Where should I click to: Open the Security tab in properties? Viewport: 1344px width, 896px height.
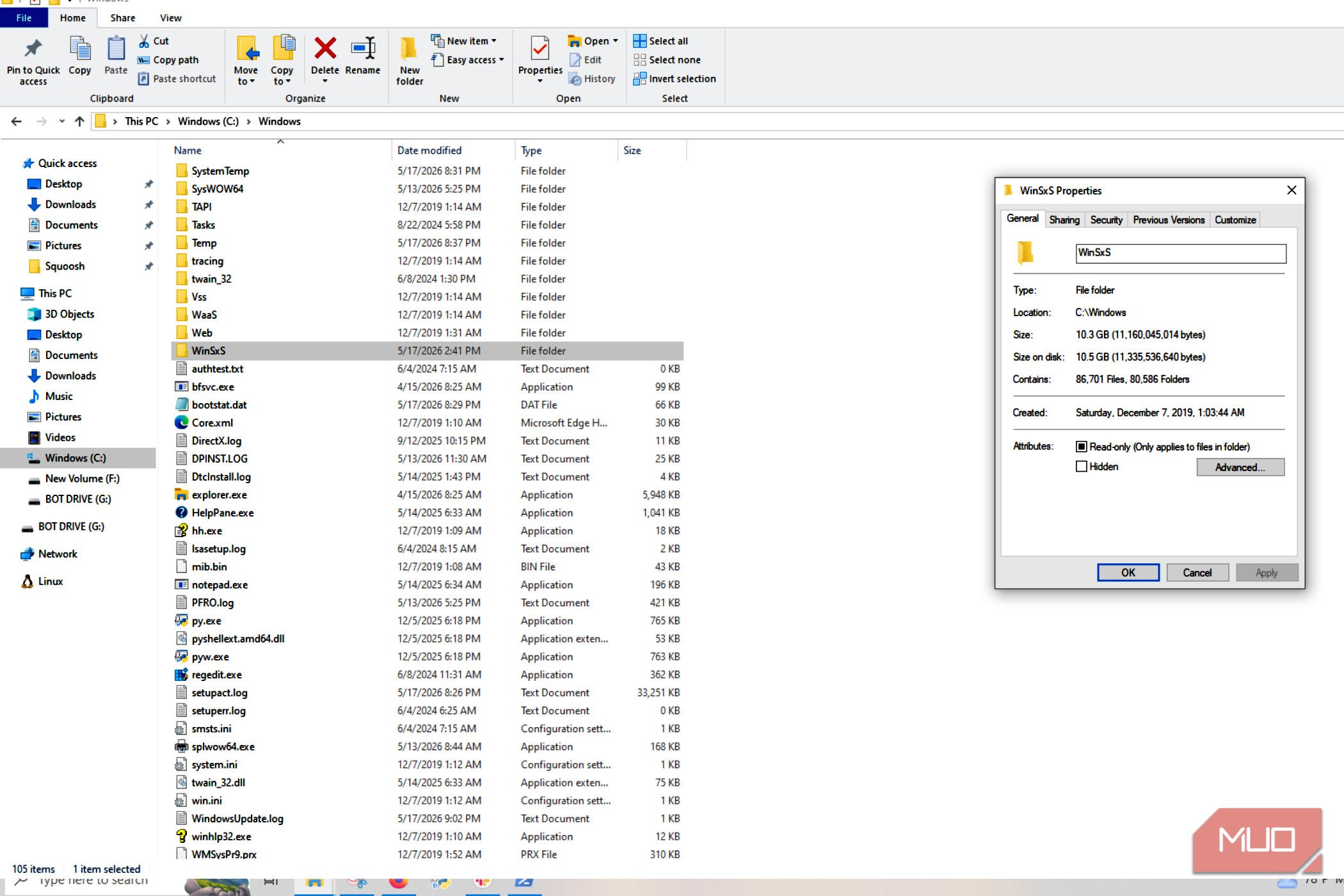coord(1106,220)
